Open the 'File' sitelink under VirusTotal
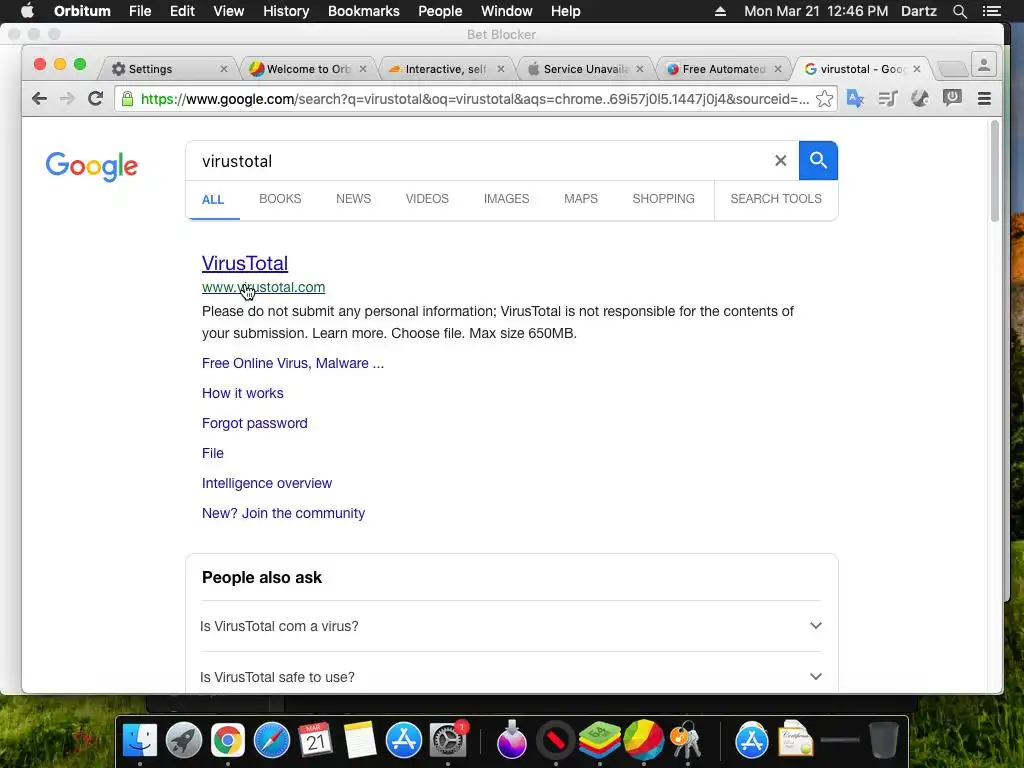The height and width of the screenshot is (768, 1024). (212, 453)
